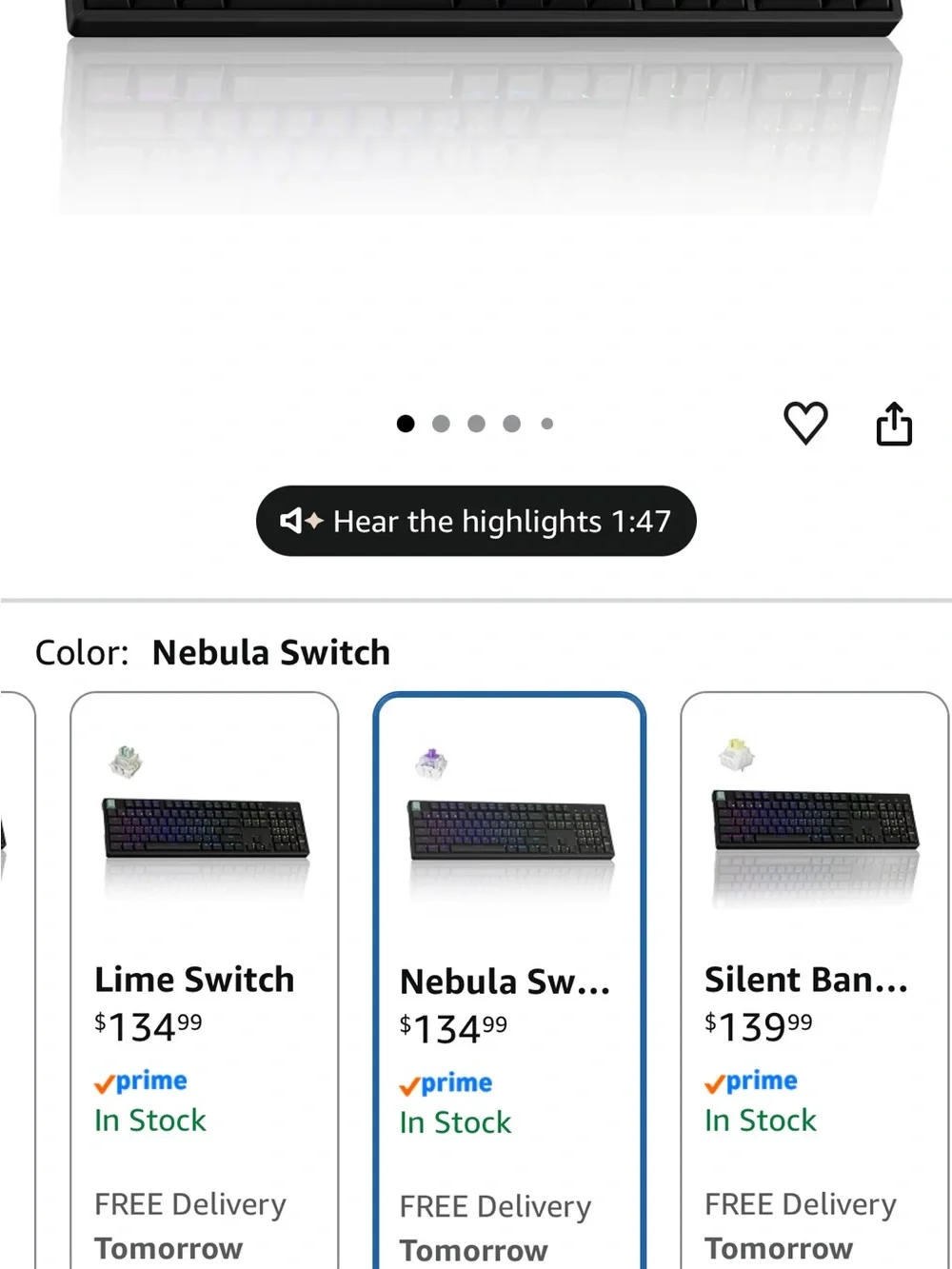Jump to last small carousel dot
The height and width of the screenshot is (1269, 952).
coord(547,424)
